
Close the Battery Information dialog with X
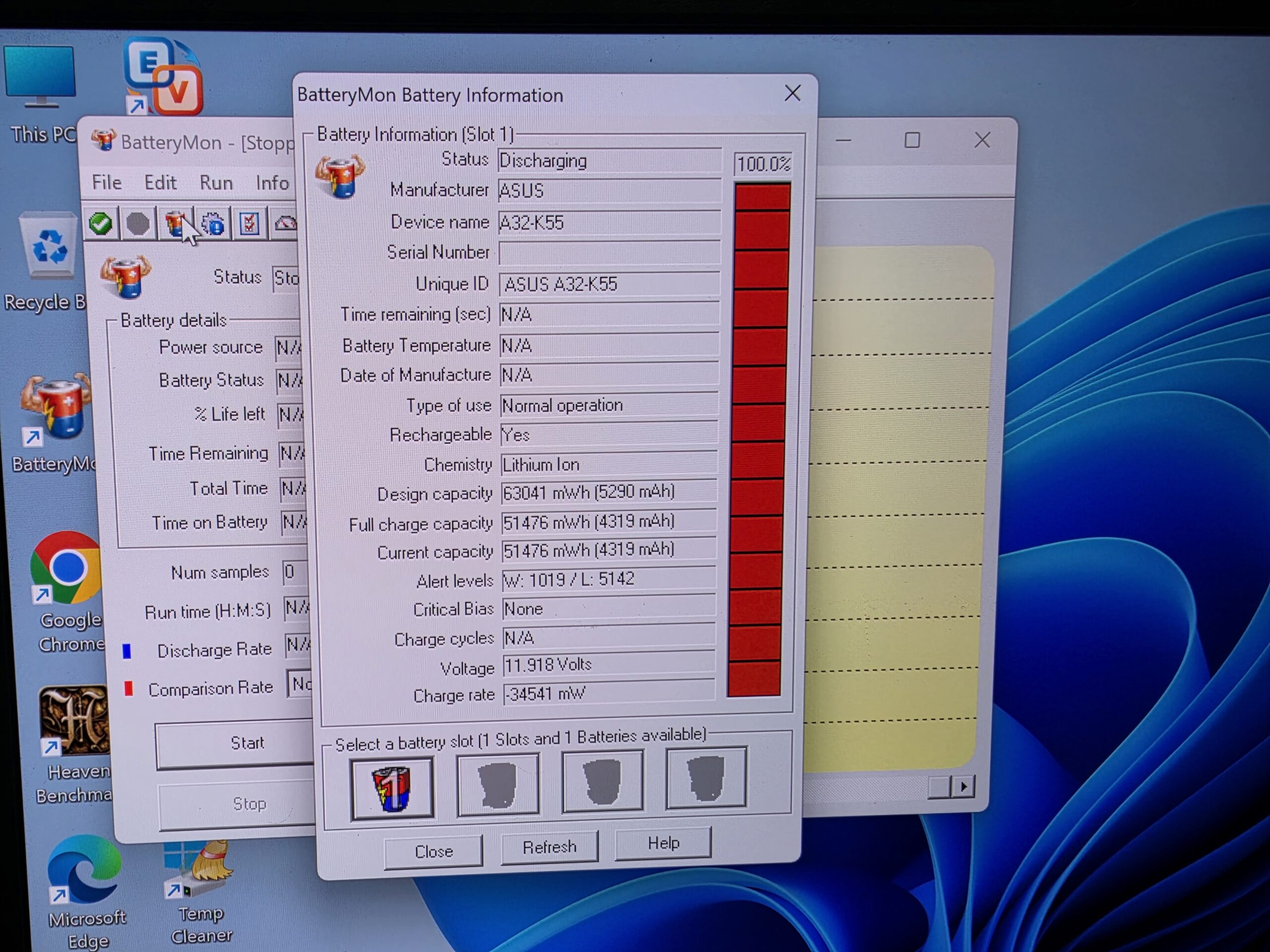click(x=792, y=93)
